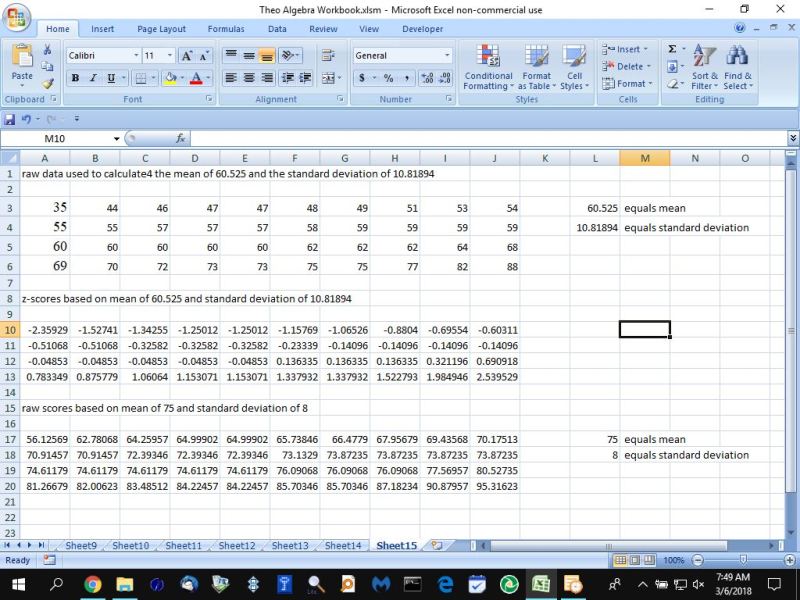Click the Insert Worksheet tab icon
The image size is (800, 600).
(436, 545)
